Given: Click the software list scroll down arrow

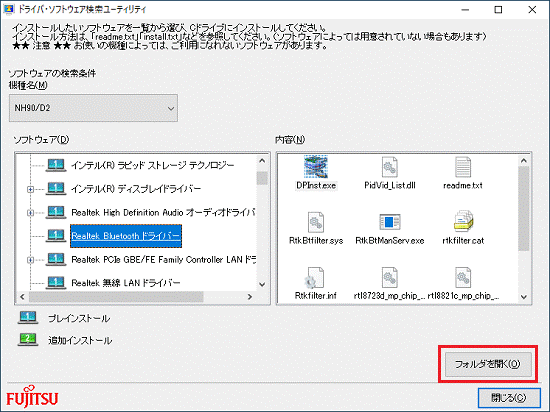Looking at the screenshot, I should (262, 284).
